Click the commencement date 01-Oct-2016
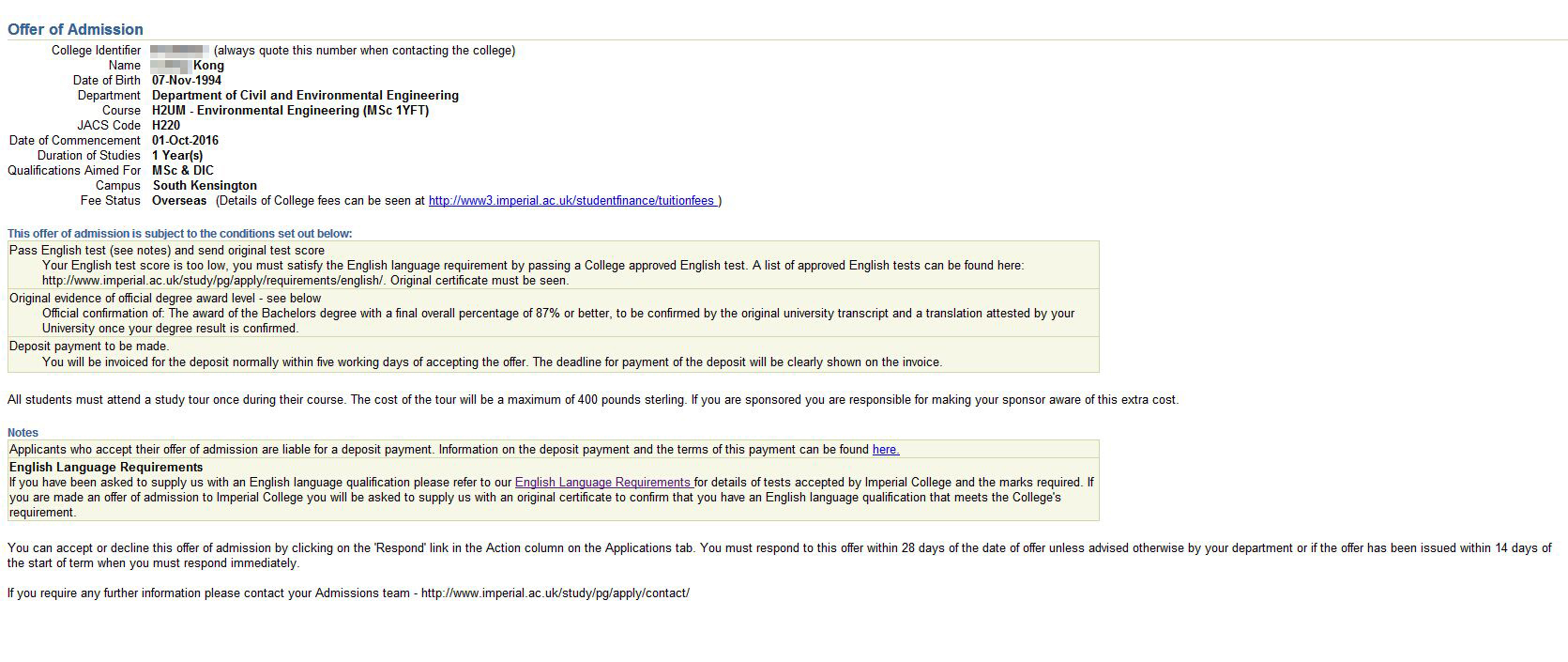Image resolution: width=1568 pixels, height=662 pixels. [185, 141]
